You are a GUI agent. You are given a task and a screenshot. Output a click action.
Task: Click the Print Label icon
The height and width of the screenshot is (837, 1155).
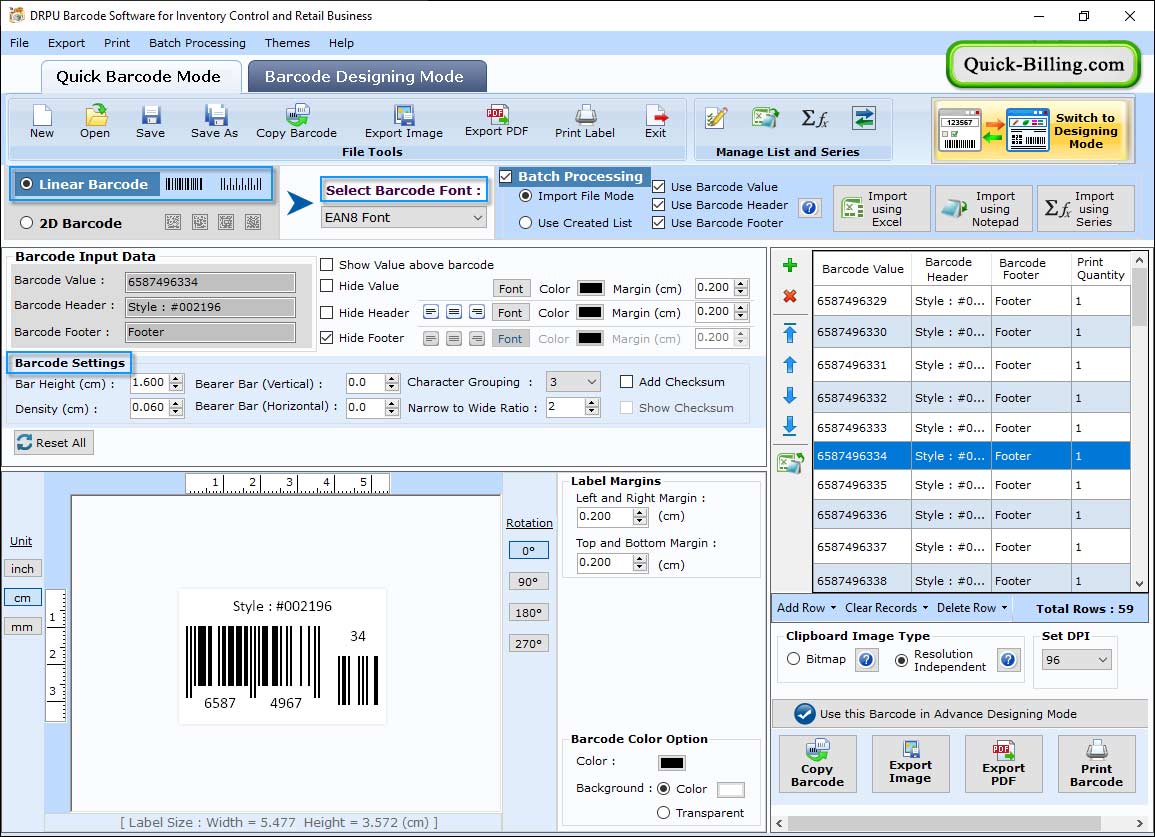pyautogui.click(x=585, y=122)
